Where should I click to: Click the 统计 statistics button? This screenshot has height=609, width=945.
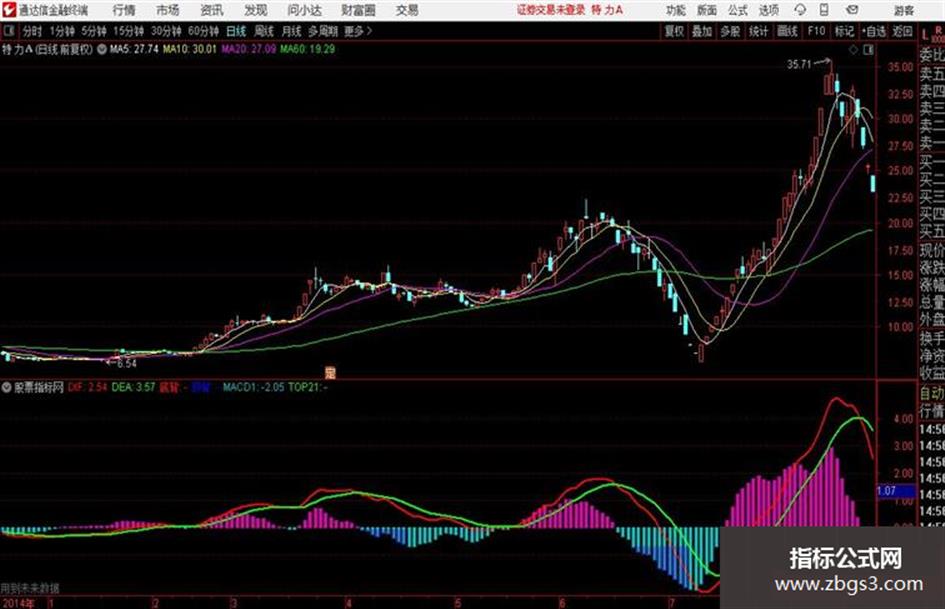click(x=759, y=31)
